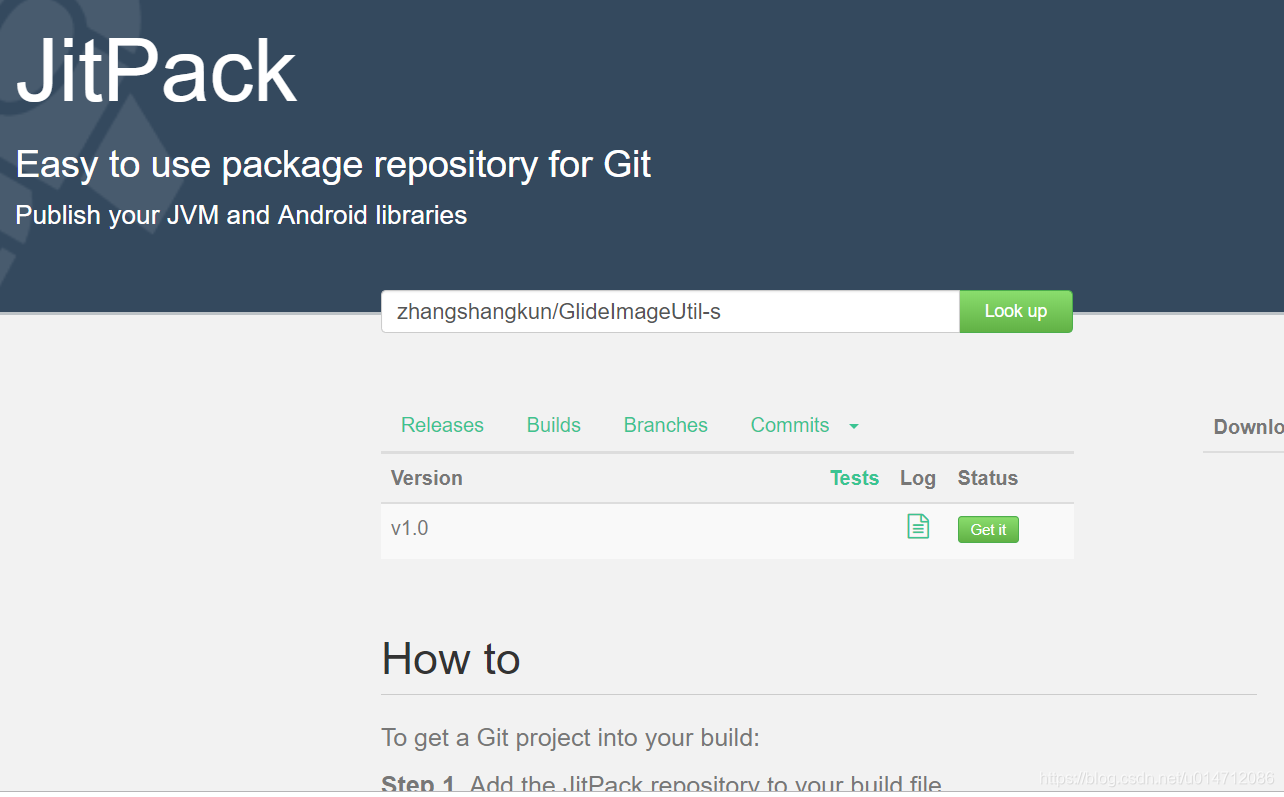Click the Downloads heading at right edge
Image resolution: width=1284 pixels, height=797 pixels.
point(1248,427)
